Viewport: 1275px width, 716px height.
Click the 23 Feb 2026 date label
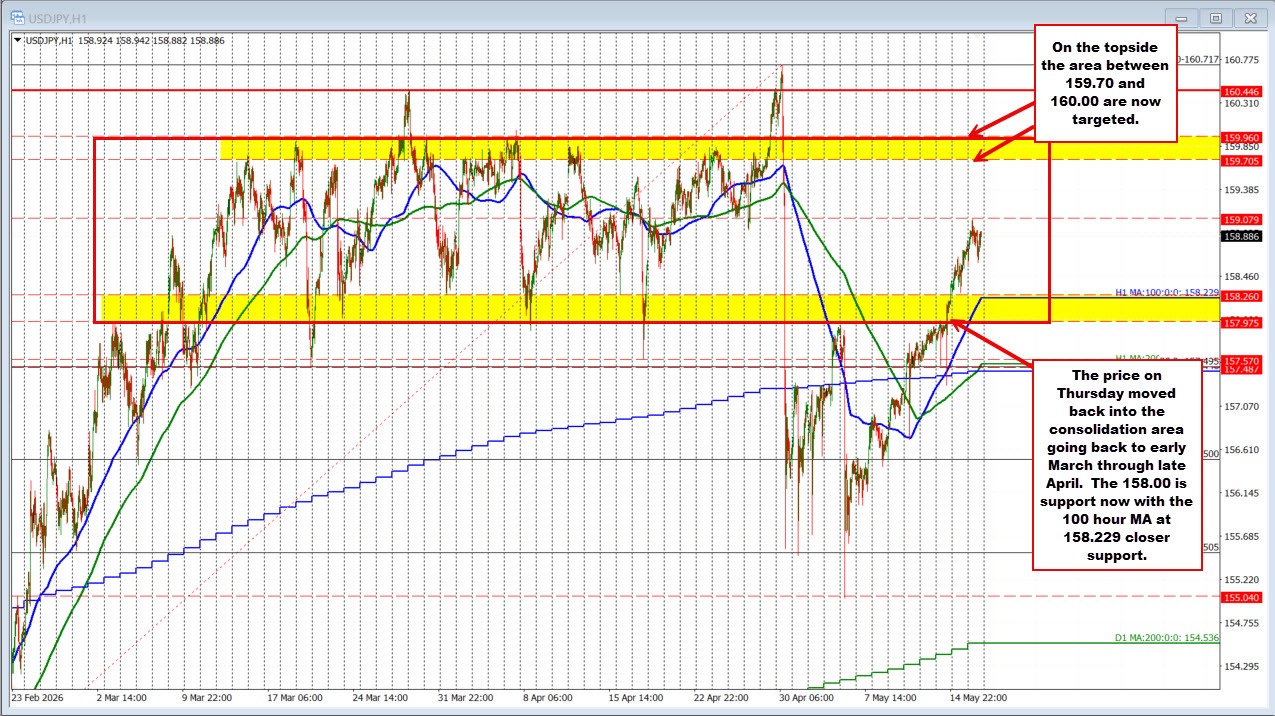click(x=36, y=697)
